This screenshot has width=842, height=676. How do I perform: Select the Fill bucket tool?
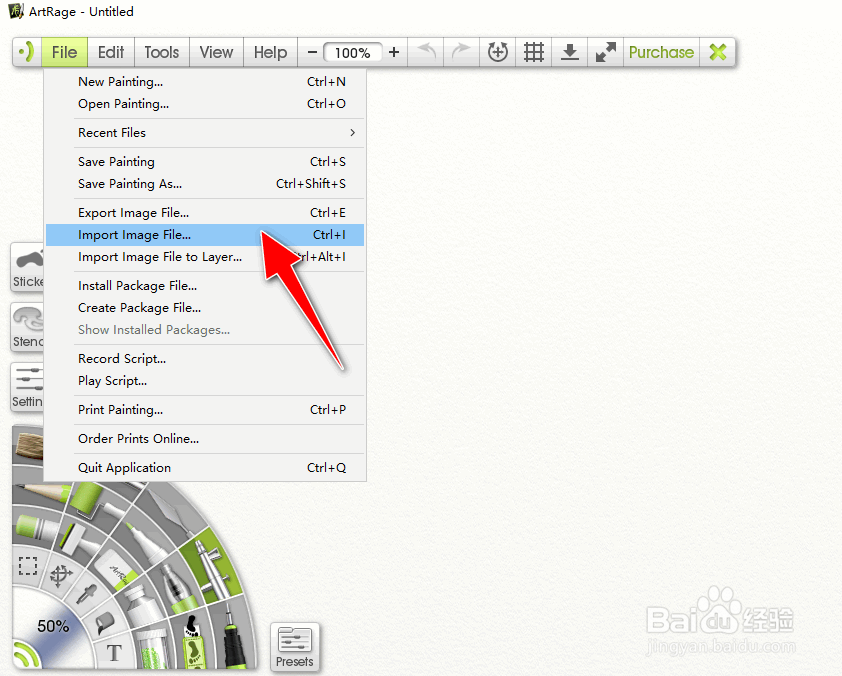point(105,623)
